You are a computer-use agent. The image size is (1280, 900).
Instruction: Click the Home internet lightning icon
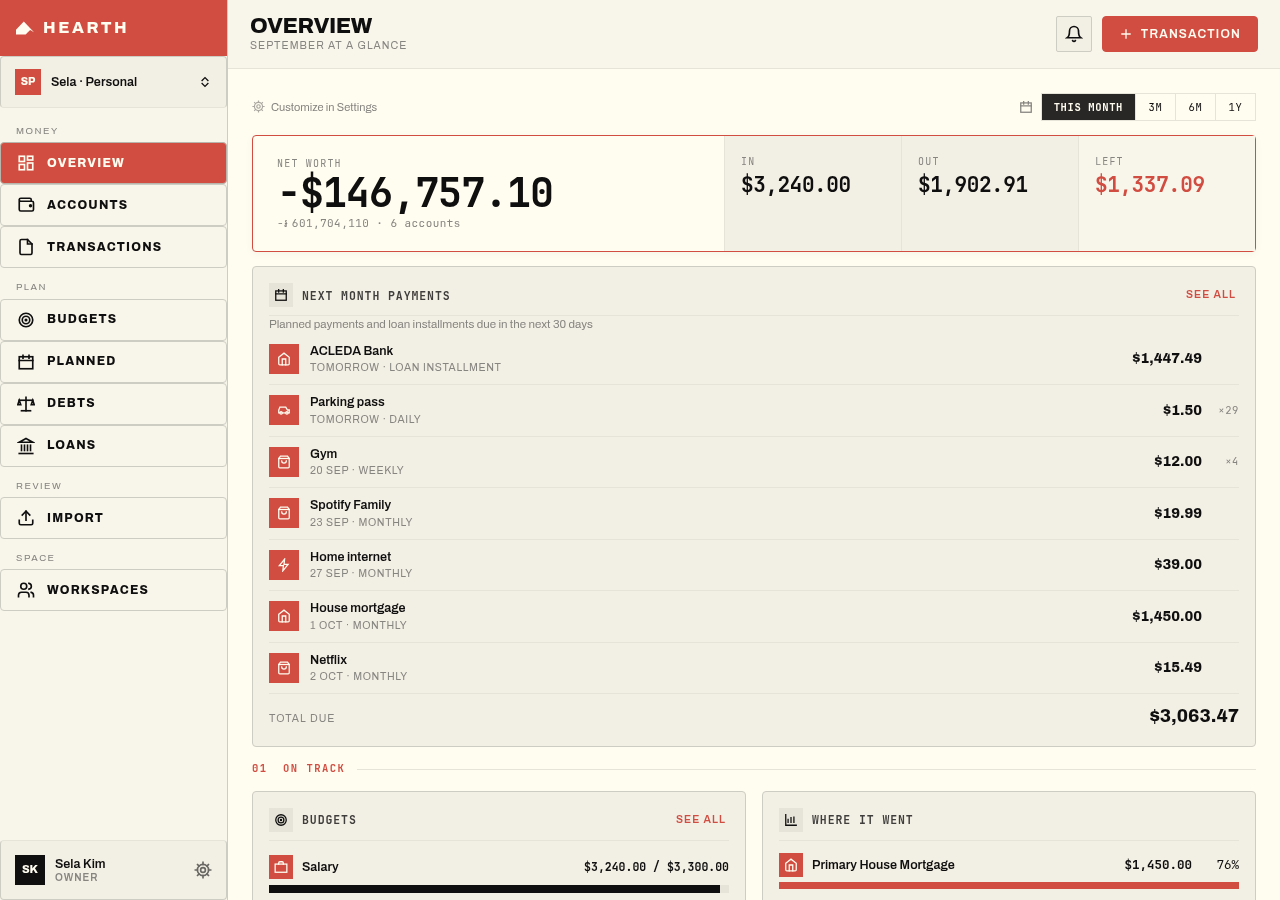coord(284,565)
